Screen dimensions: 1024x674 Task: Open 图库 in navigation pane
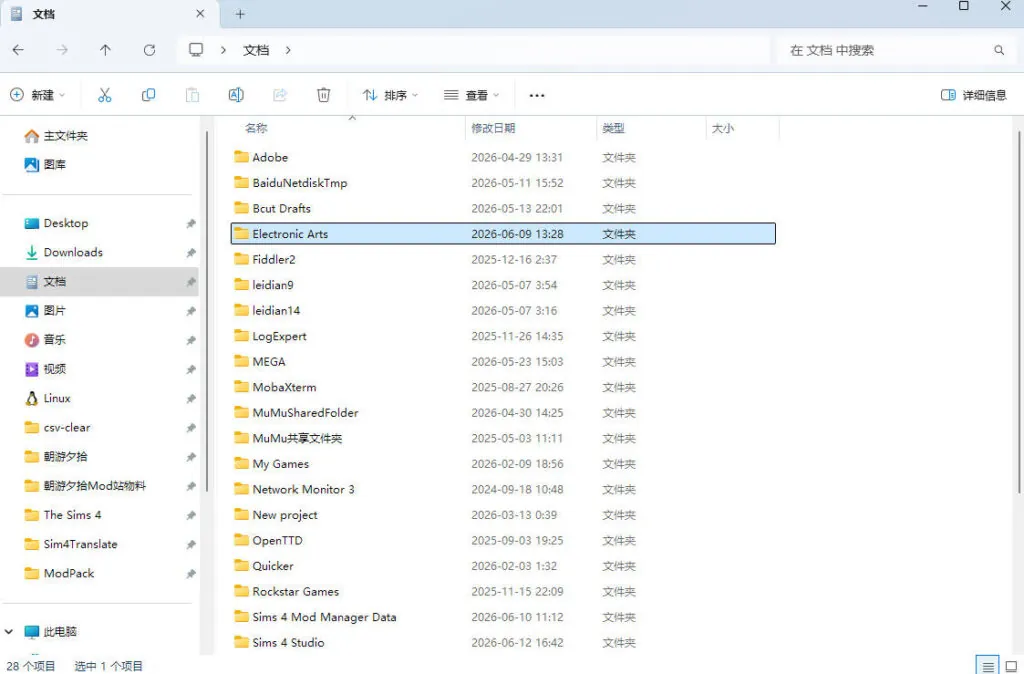click(x=45, y=165)
